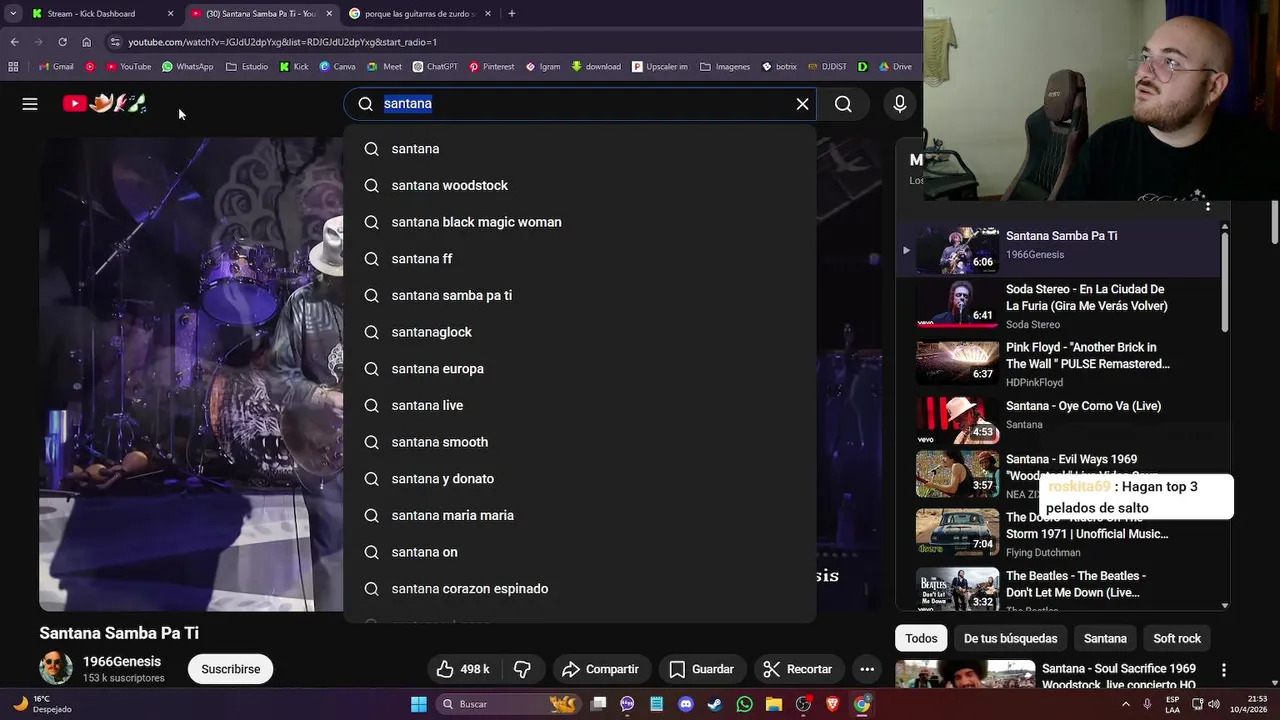Open File Explorer from taskbar

(x=773, y=704)
